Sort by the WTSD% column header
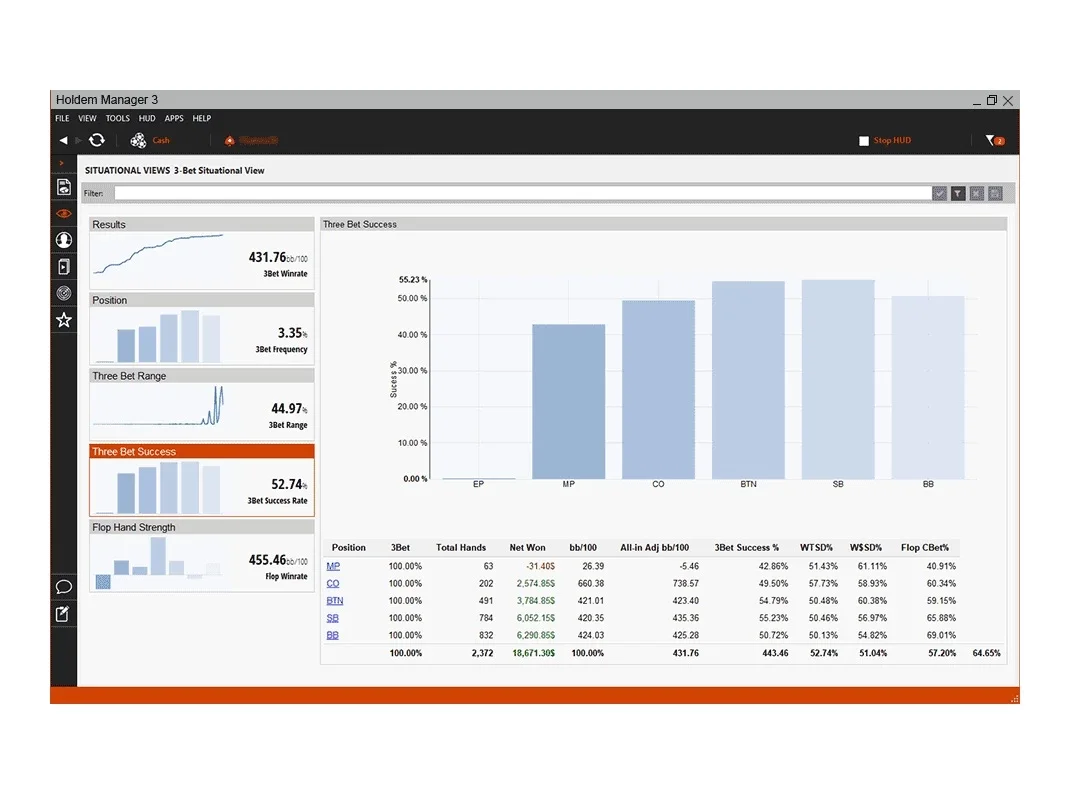The image size is (1069, 793). click(816, 548)
